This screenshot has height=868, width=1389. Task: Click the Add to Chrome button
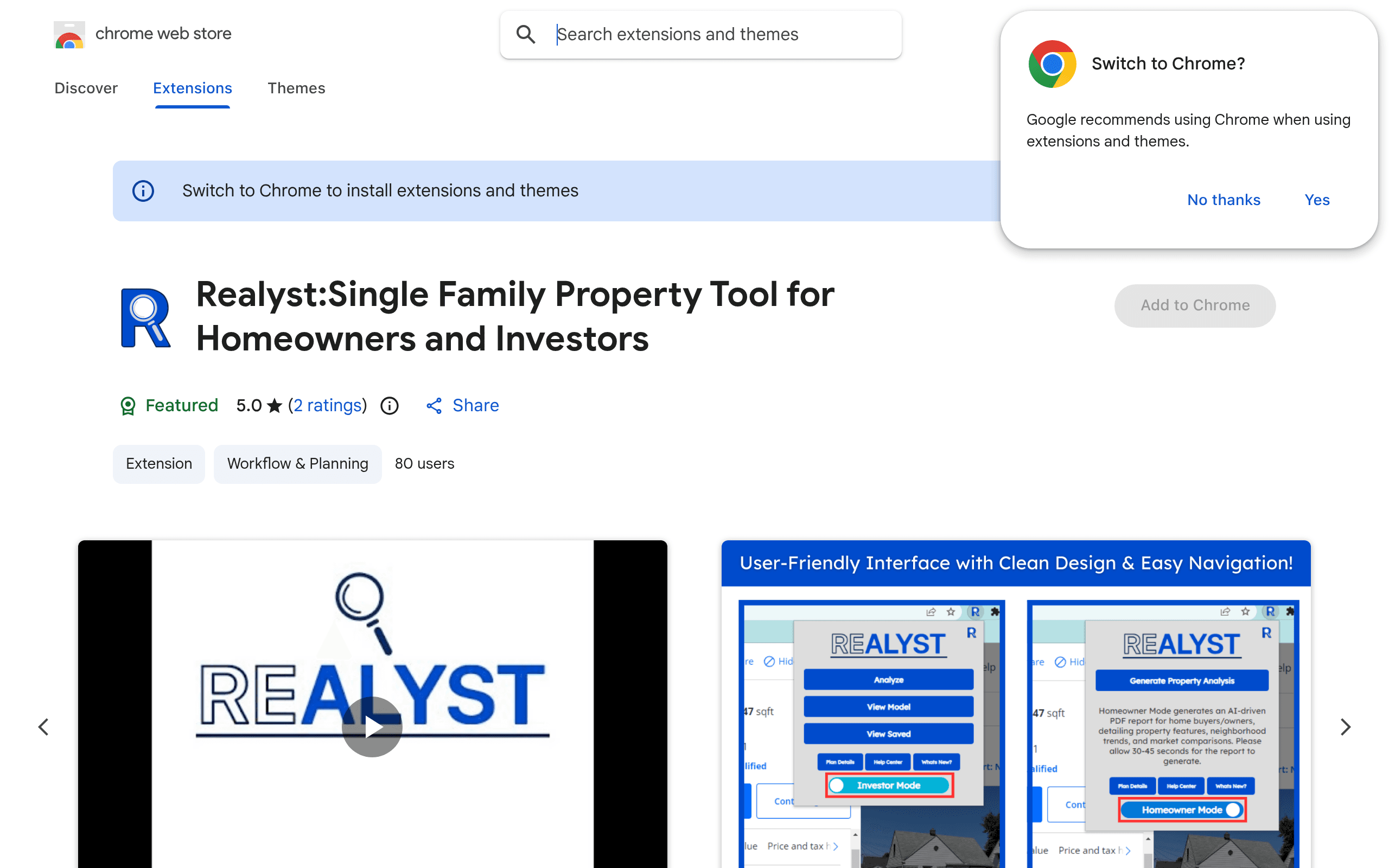(1195, 305)
